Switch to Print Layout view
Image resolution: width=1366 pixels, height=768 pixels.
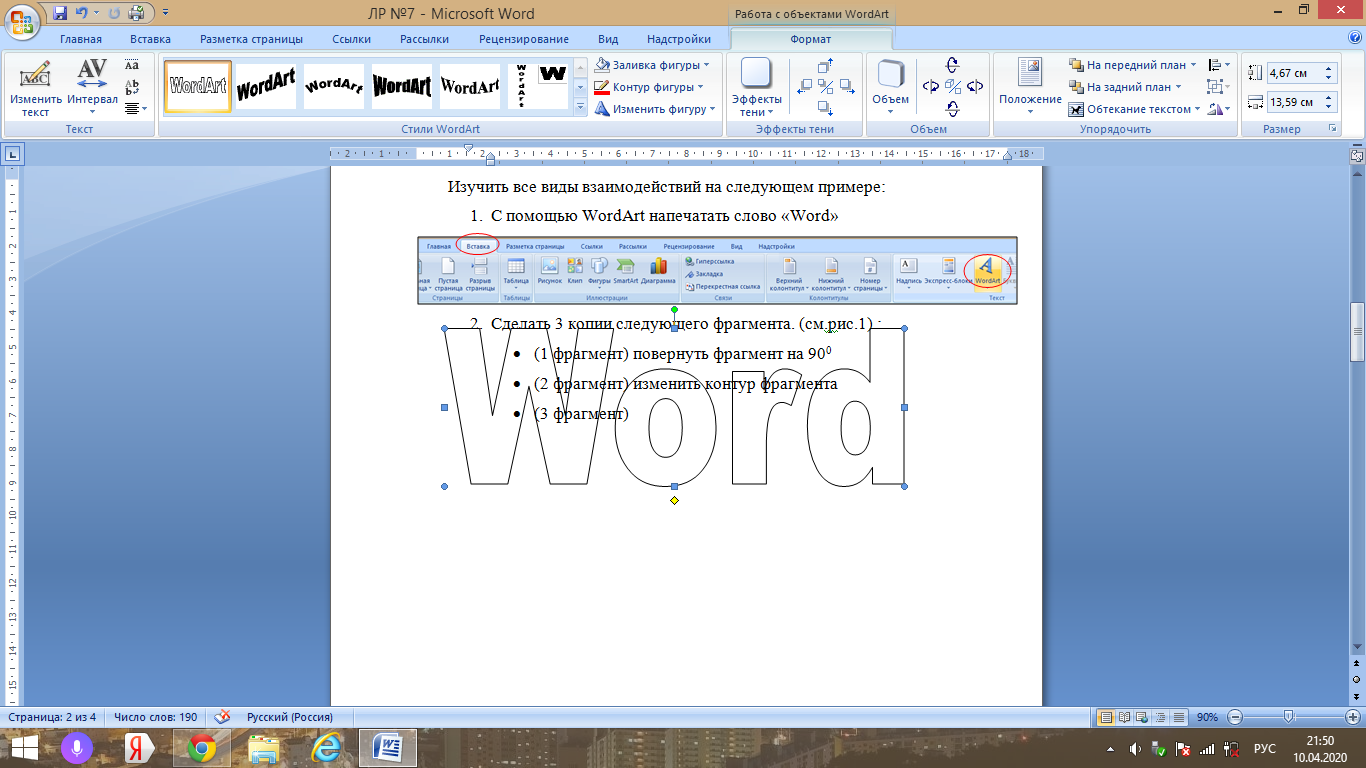pyautogui.click(x=1106, y=717)
